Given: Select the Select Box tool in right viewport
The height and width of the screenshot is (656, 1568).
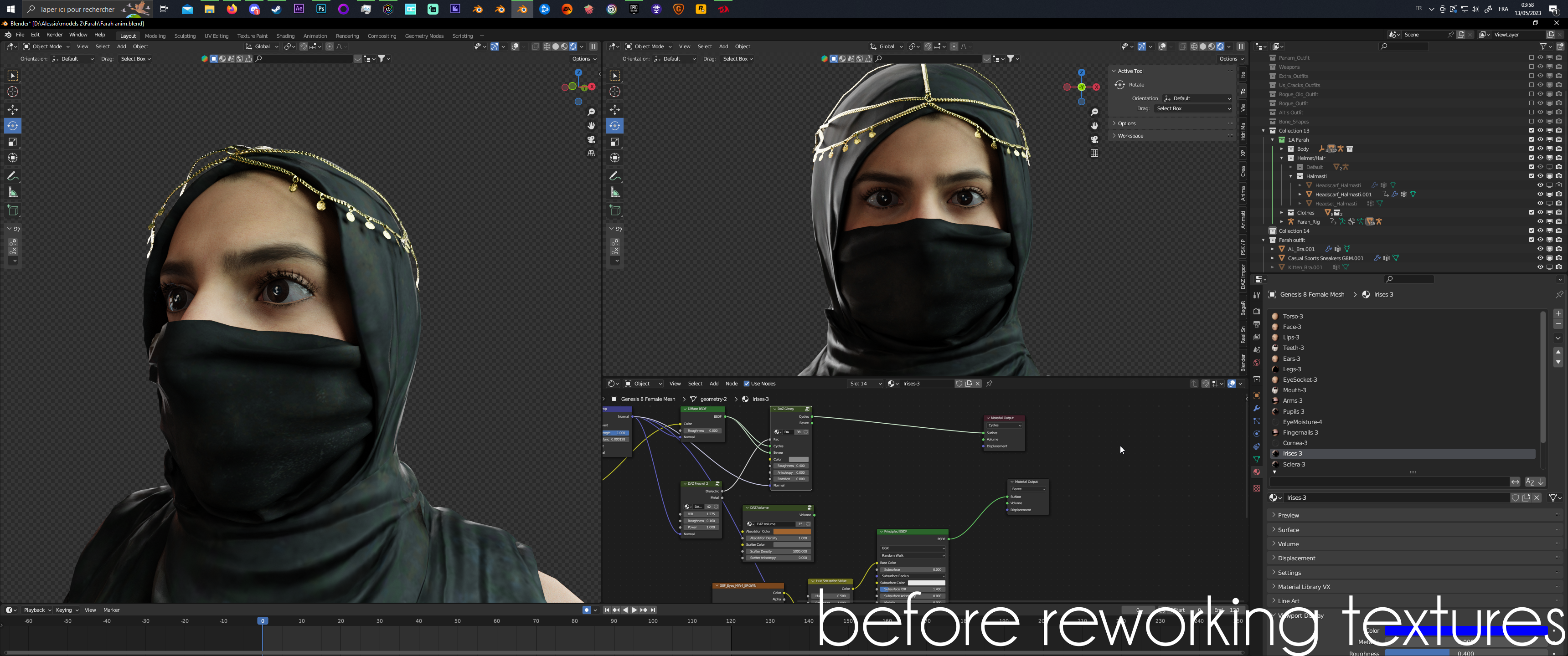Looking at the screenshot, I should tap(615, 76).
